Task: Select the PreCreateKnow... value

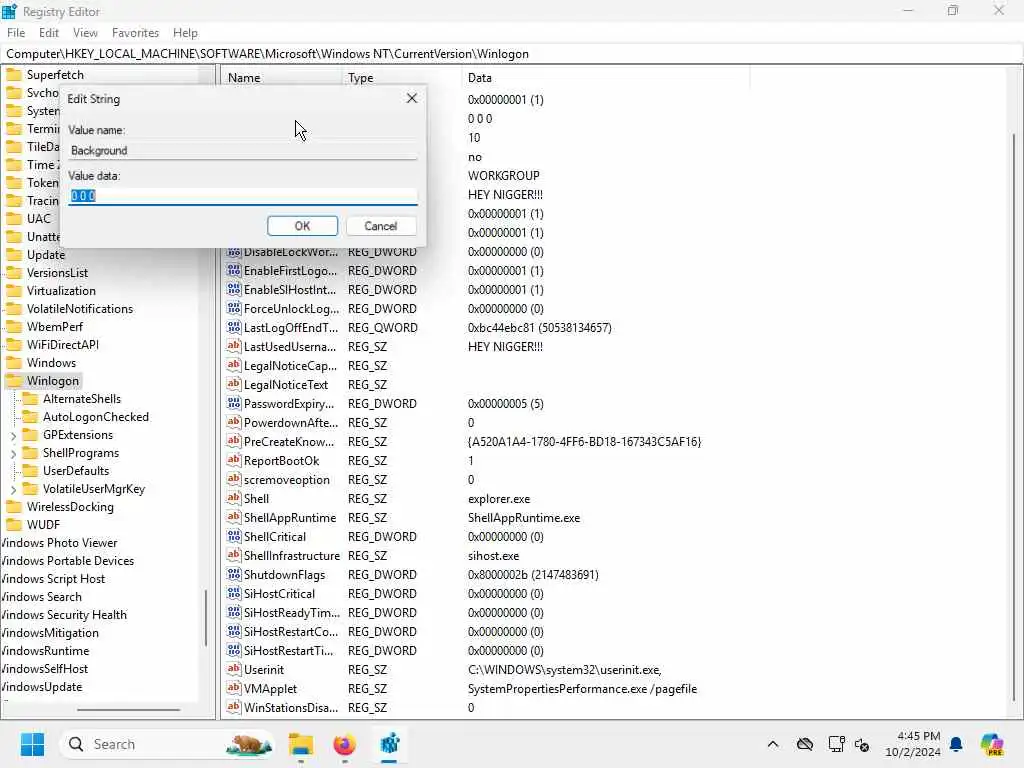Action: (289, 441)
